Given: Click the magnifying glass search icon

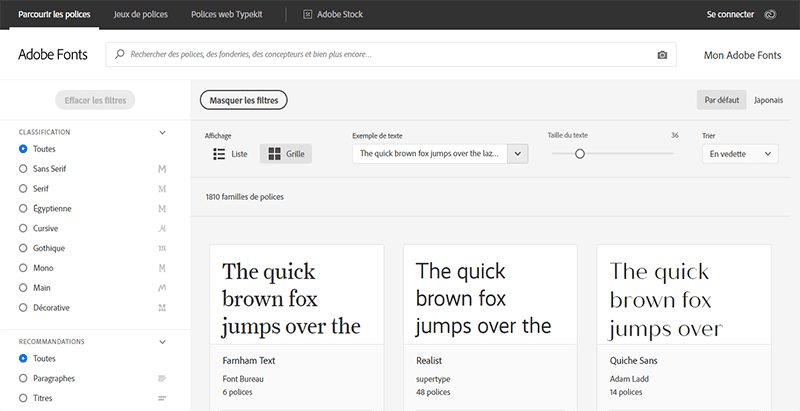Looking at the screenshot, I should [x=119, y=54].
